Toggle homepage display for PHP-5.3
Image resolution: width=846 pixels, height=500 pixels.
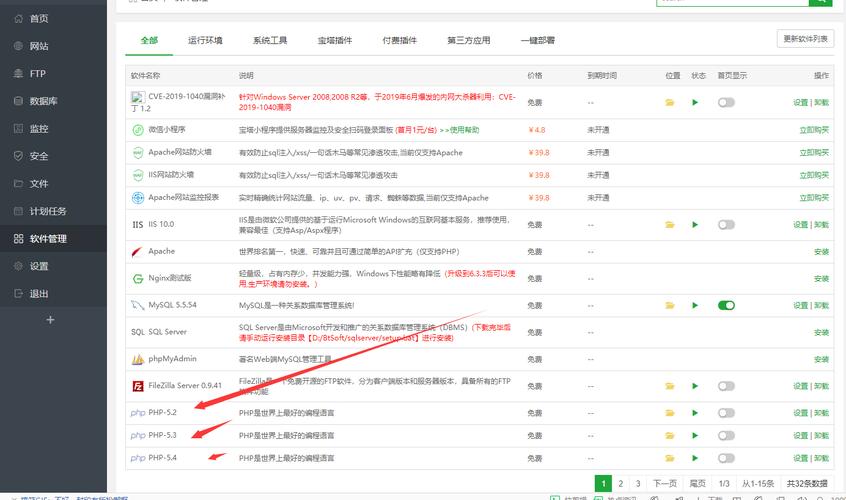point(726,436)
